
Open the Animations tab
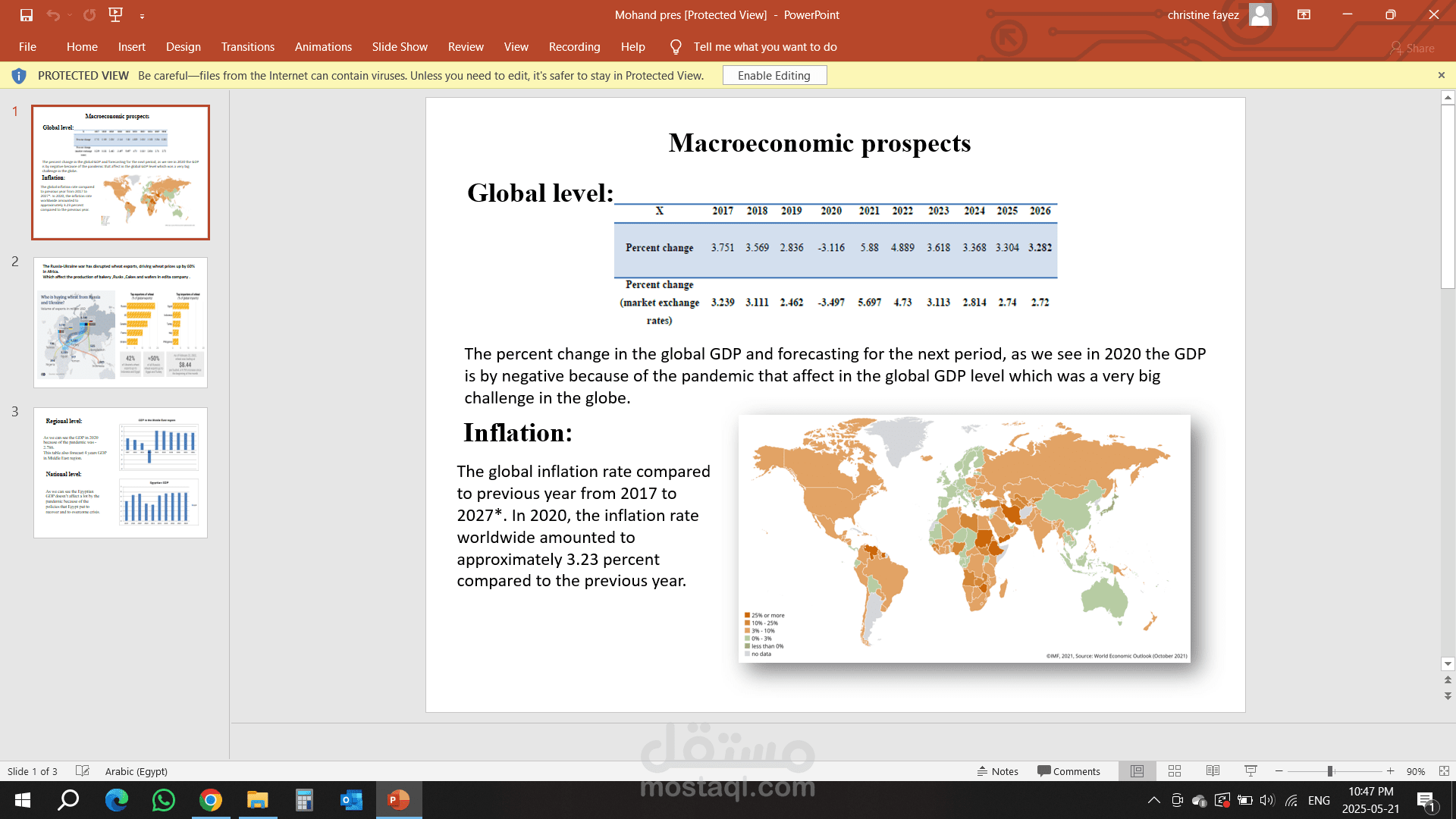[323, 47]
